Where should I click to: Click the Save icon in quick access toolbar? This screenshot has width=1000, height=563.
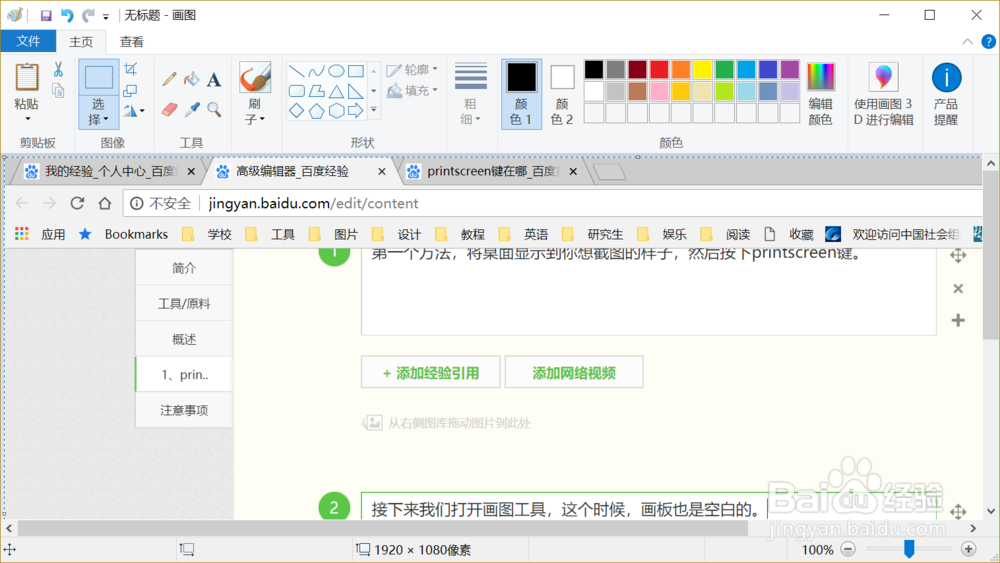45,15
